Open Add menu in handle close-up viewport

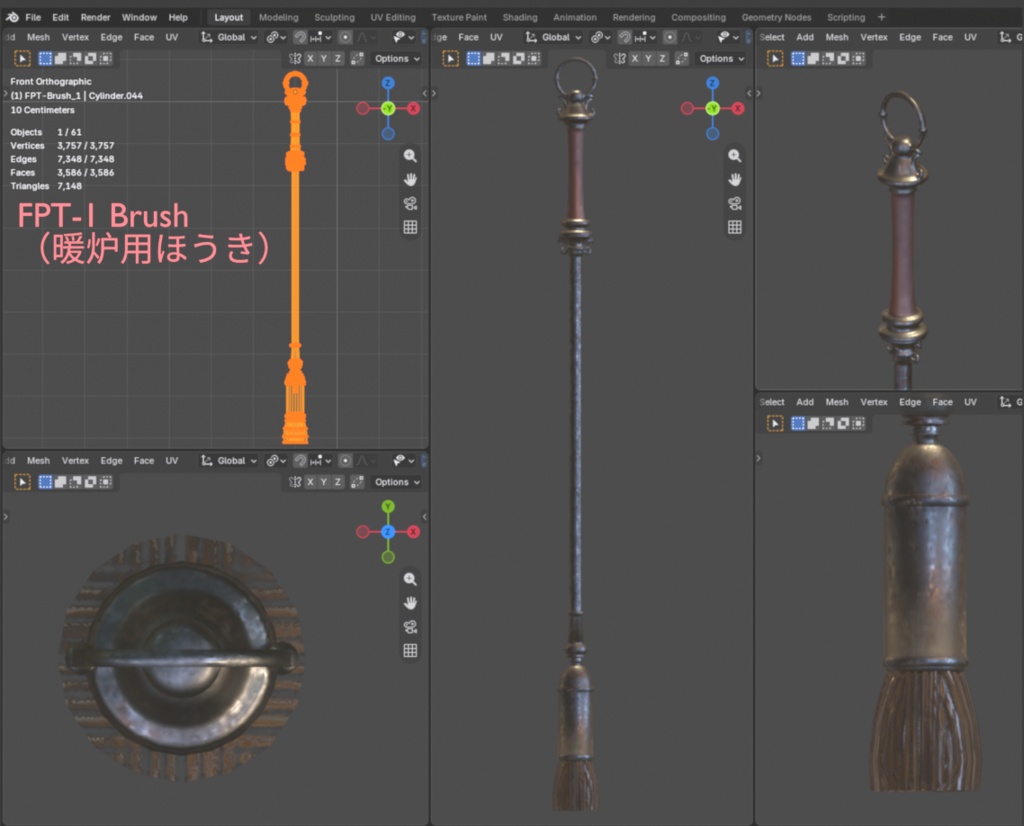805,37
